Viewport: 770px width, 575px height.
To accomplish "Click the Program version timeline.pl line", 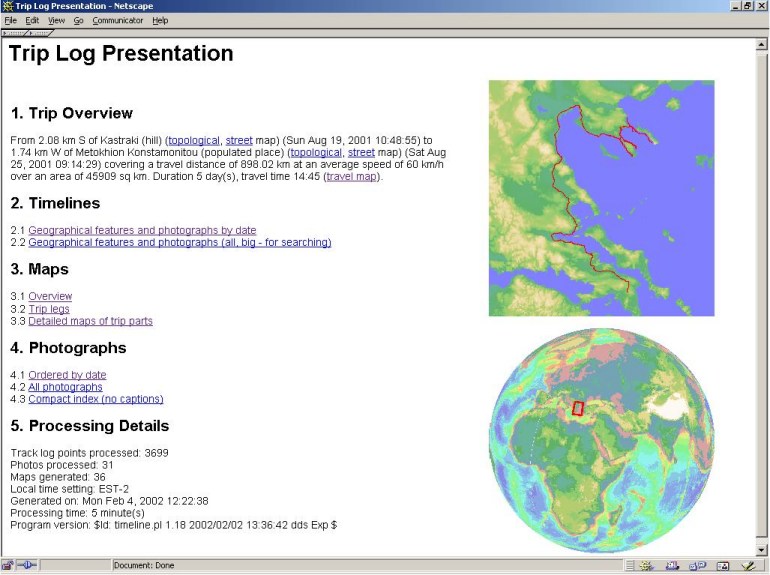I will [174, 525].
